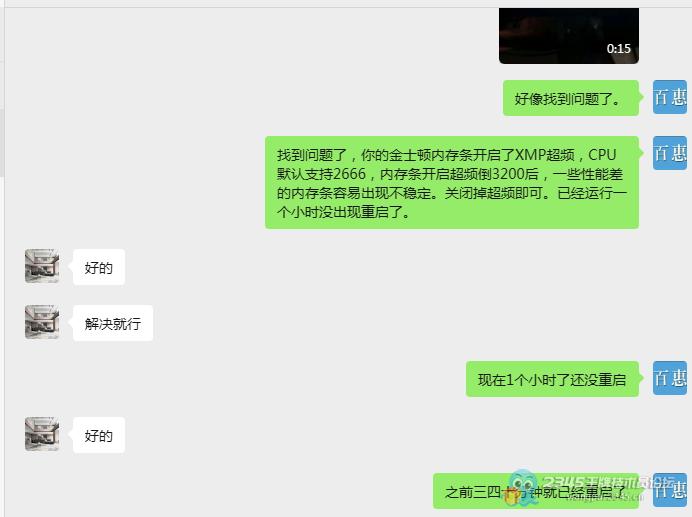Open contact avatar next to first 好的
The width and height of the screenshot is (692, 517).
tap(42, 266)
